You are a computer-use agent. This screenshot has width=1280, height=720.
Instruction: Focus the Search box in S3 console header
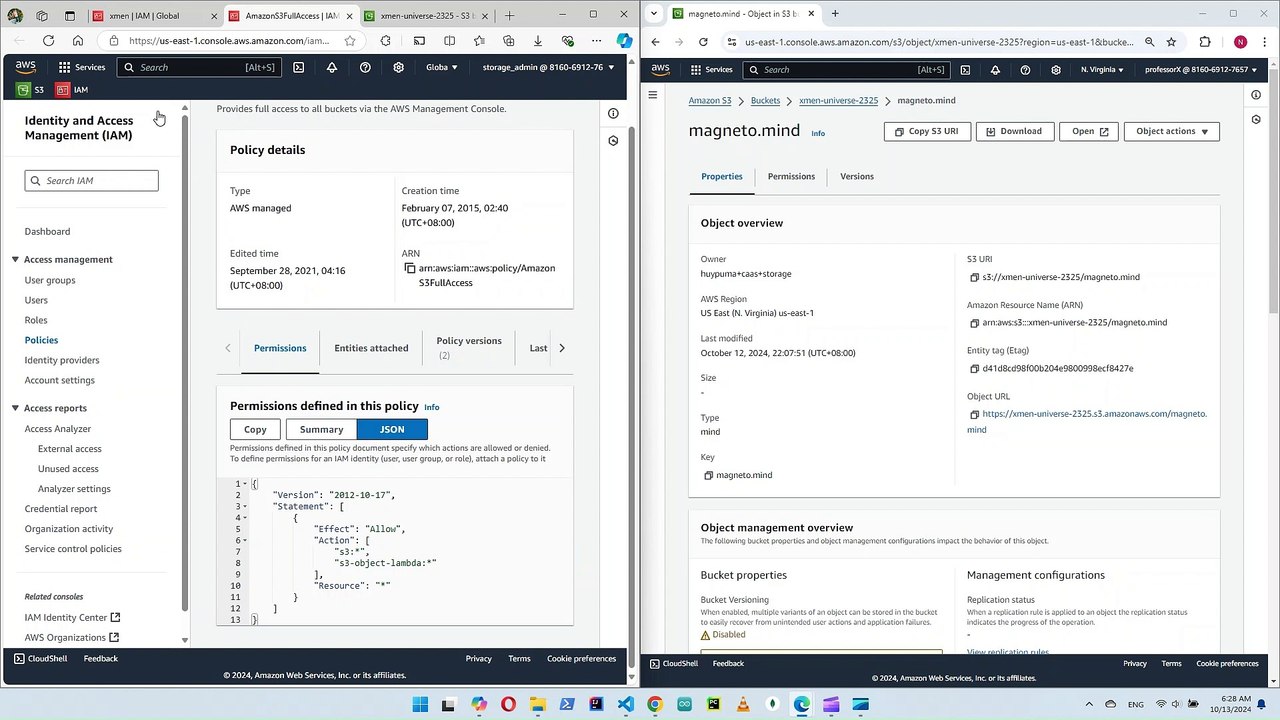point(848,70)
